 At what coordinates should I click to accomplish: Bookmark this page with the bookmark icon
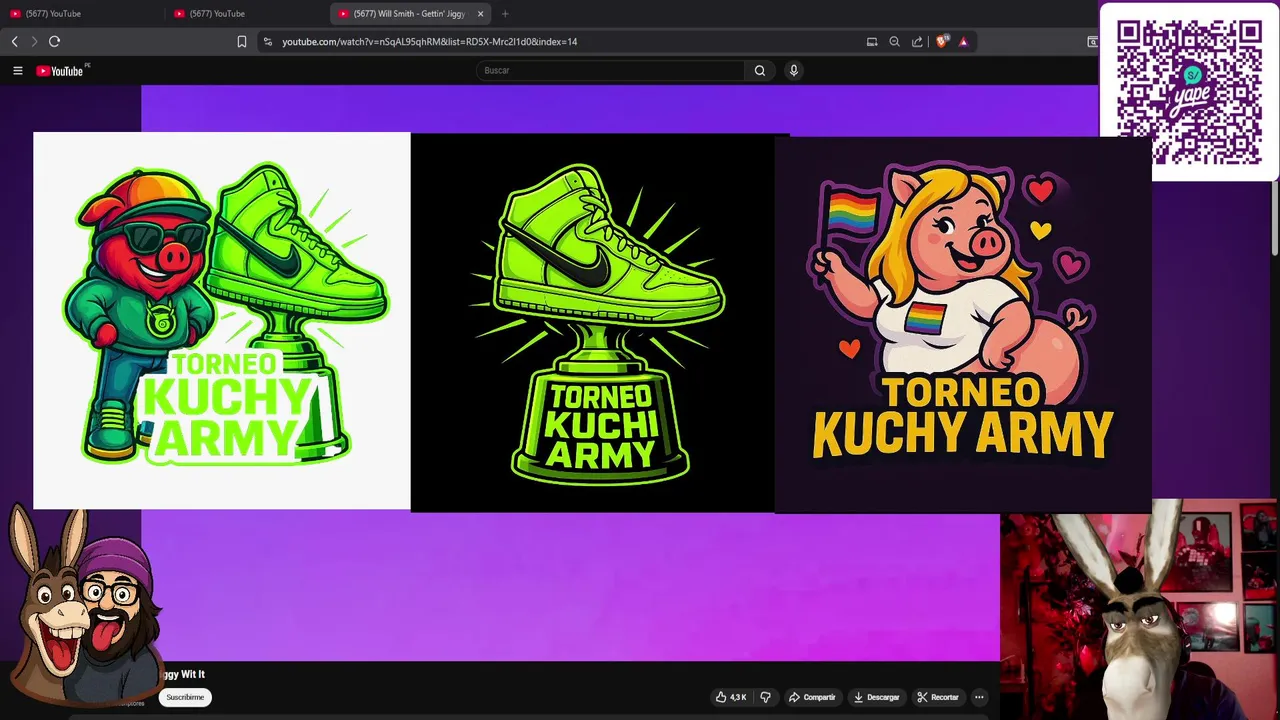tap(242, 41)
